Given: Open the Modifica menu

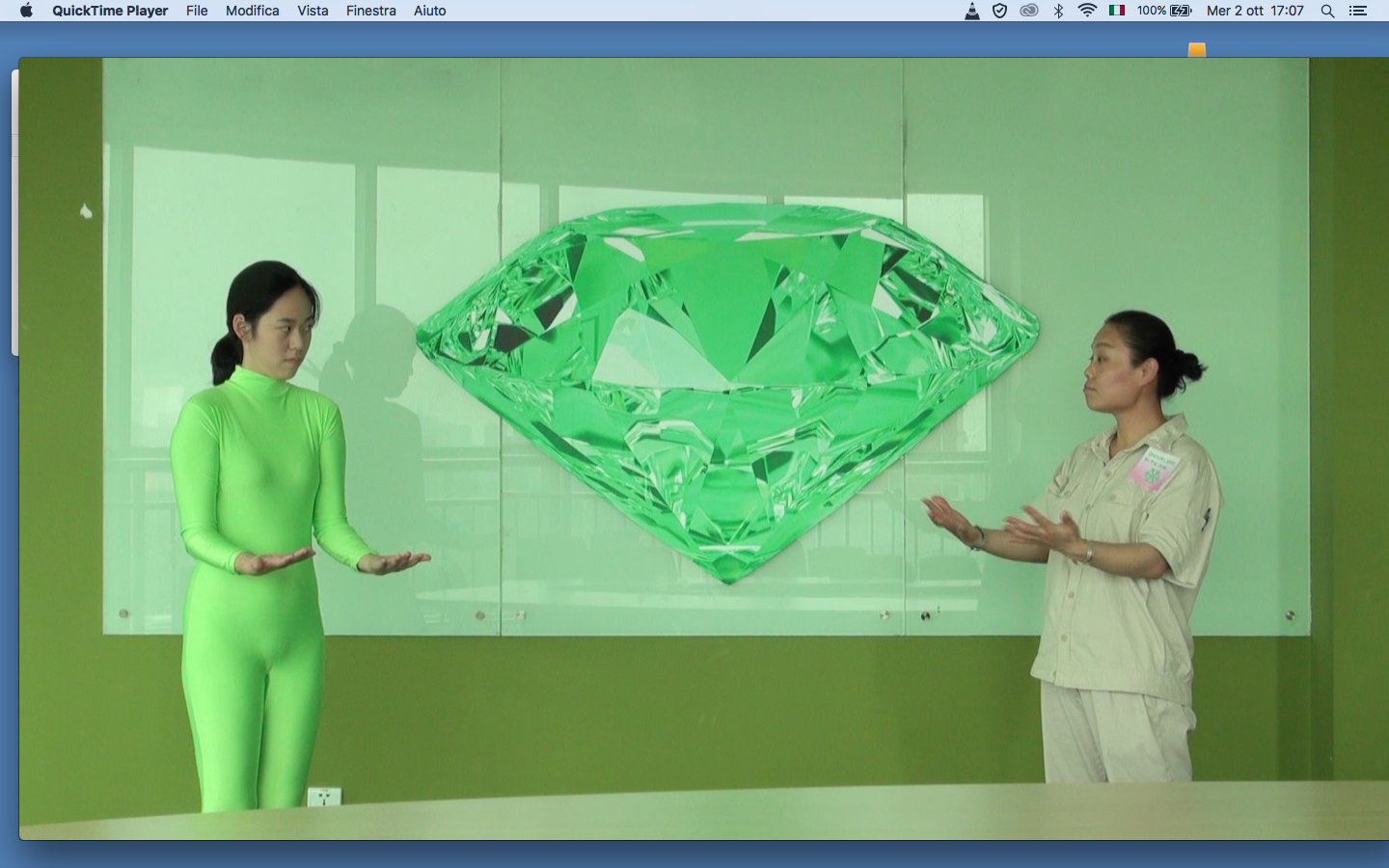Looking at the screenshot, I should point(252,11).
